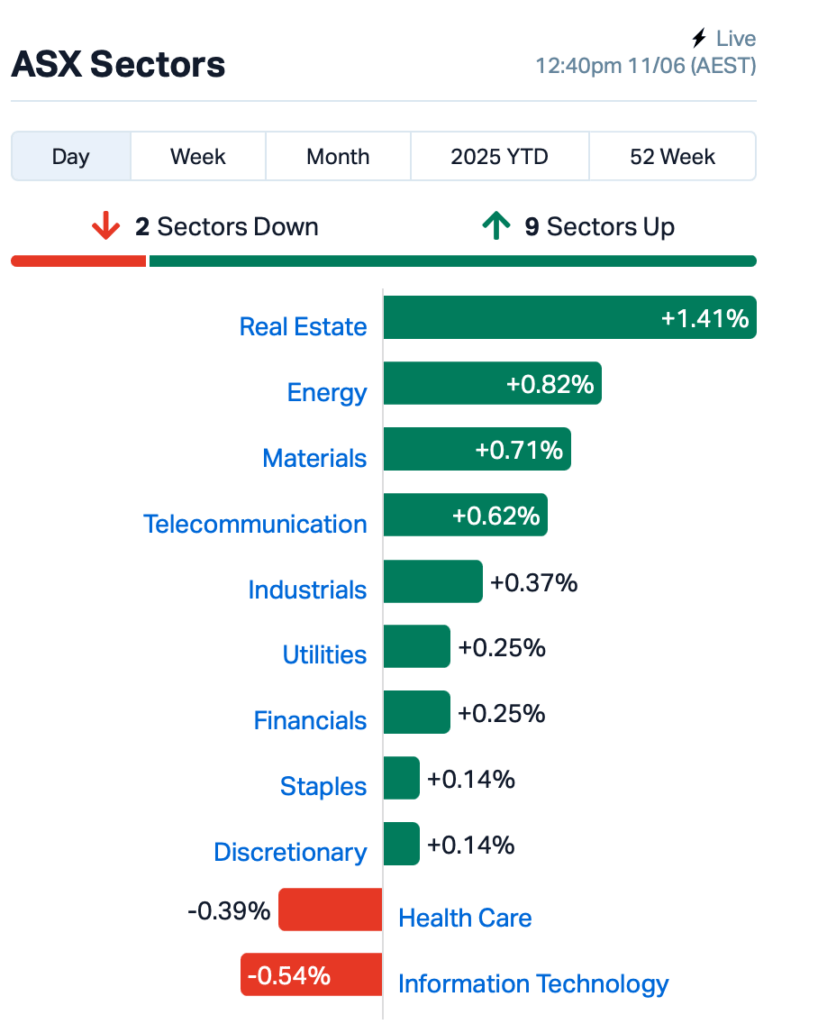Click the green +1.41% Real Estate bar
Screen dimensions: 818x1024
coord(570,317)
